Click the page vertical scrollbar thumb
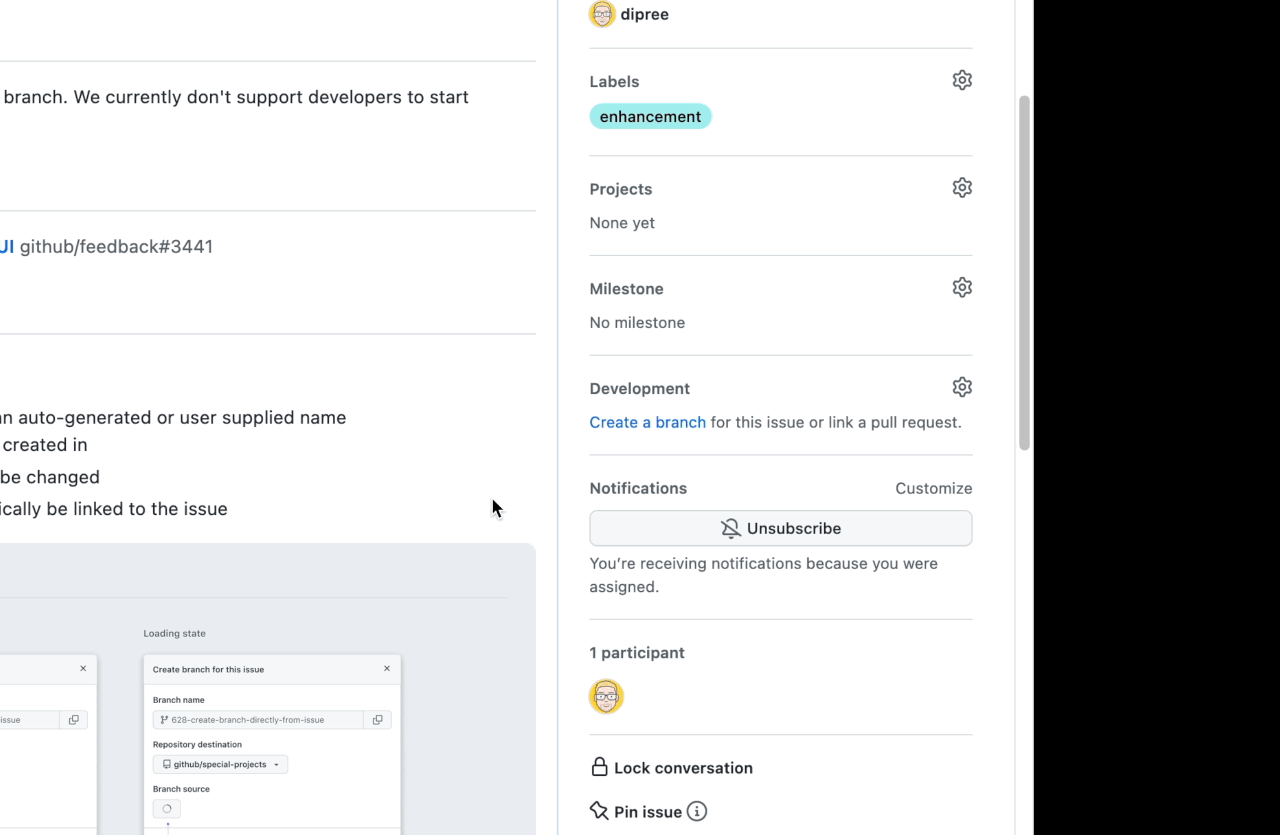Image resolution: width=1280 pixels, height=835 pixels. point(1024,273)
